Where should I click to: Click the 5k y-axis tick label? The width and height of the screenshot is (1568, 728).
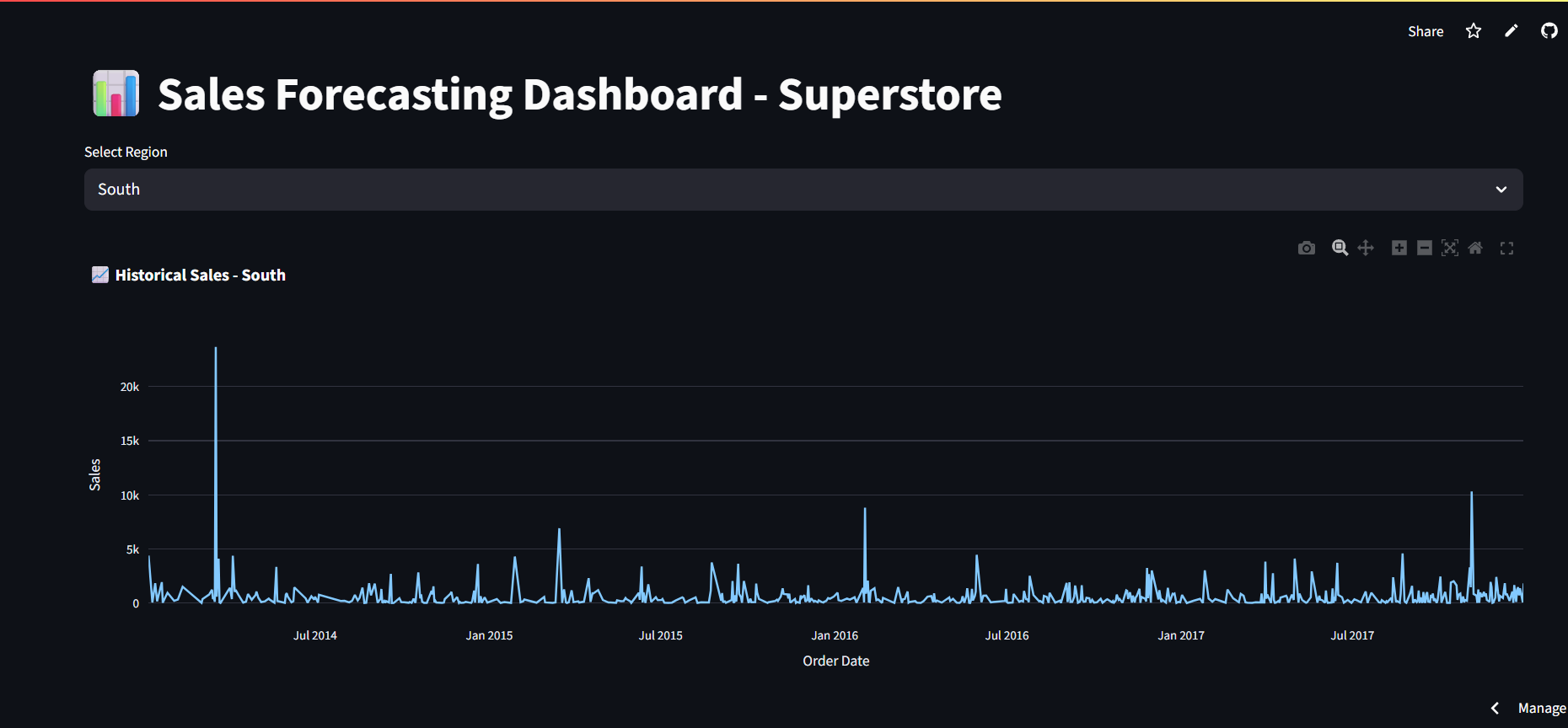(x=132, y=549)
